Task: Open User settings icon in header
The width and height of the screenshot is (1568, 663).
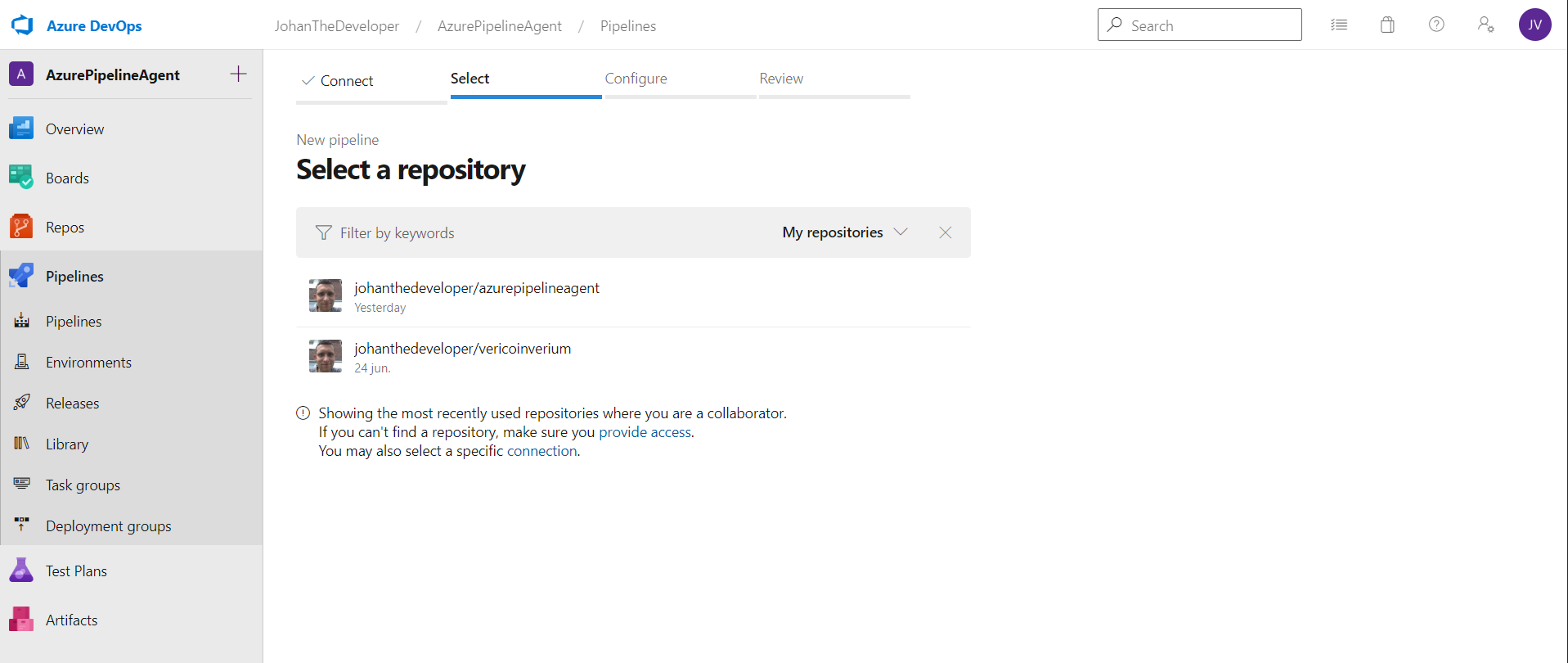Action: [x=1485, y=25]
